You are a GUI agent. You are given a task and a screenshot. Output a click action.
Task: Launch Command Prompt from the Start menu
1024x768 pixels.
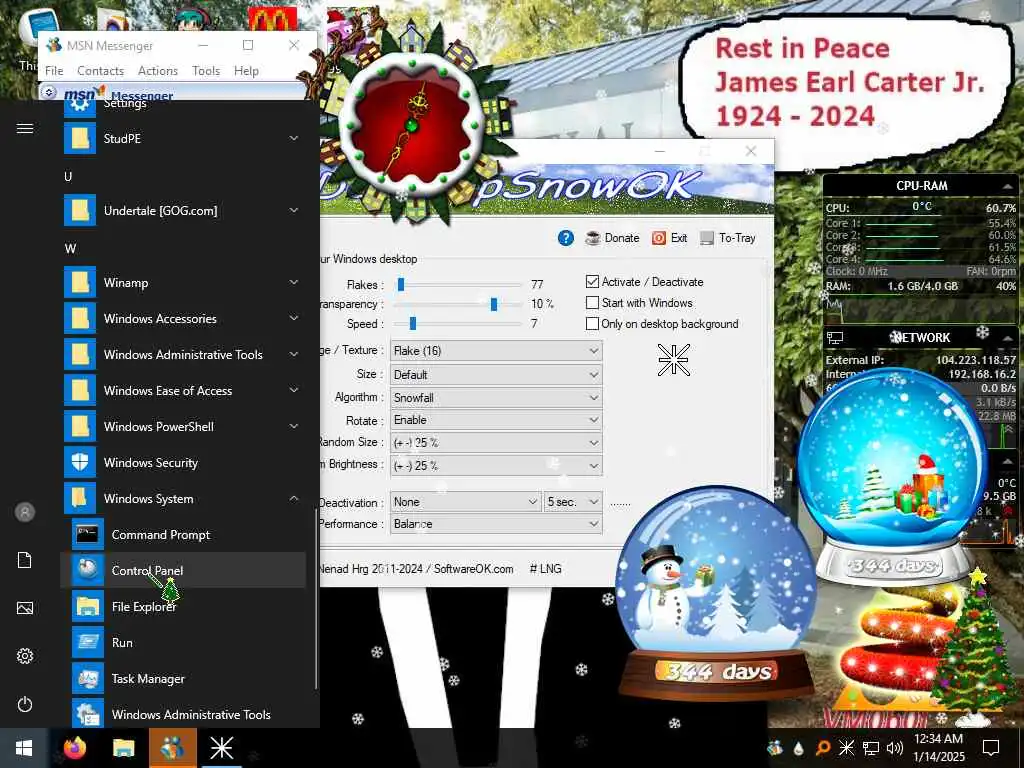point(183,534)
